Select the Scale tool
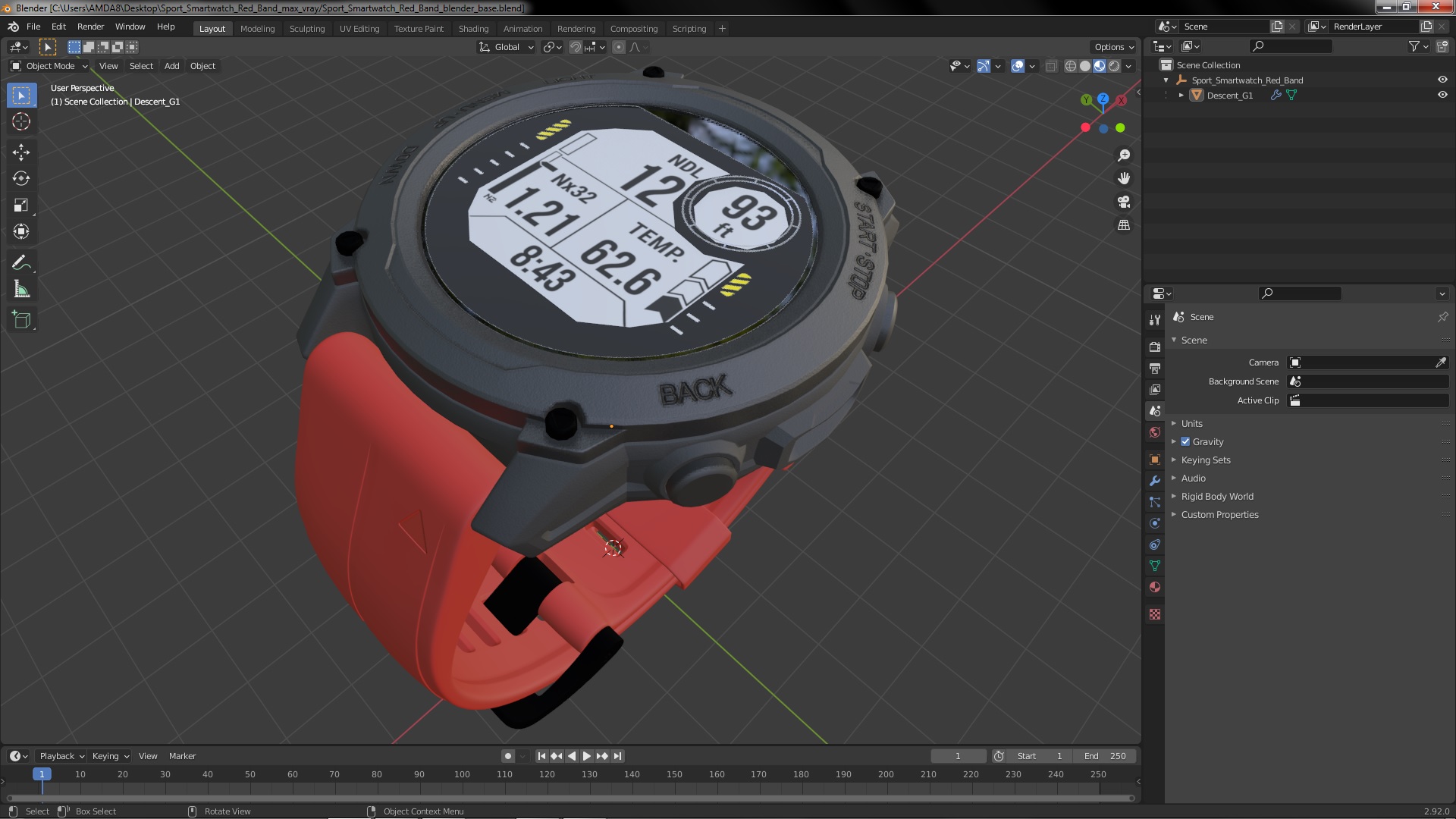 pos(21,206)
